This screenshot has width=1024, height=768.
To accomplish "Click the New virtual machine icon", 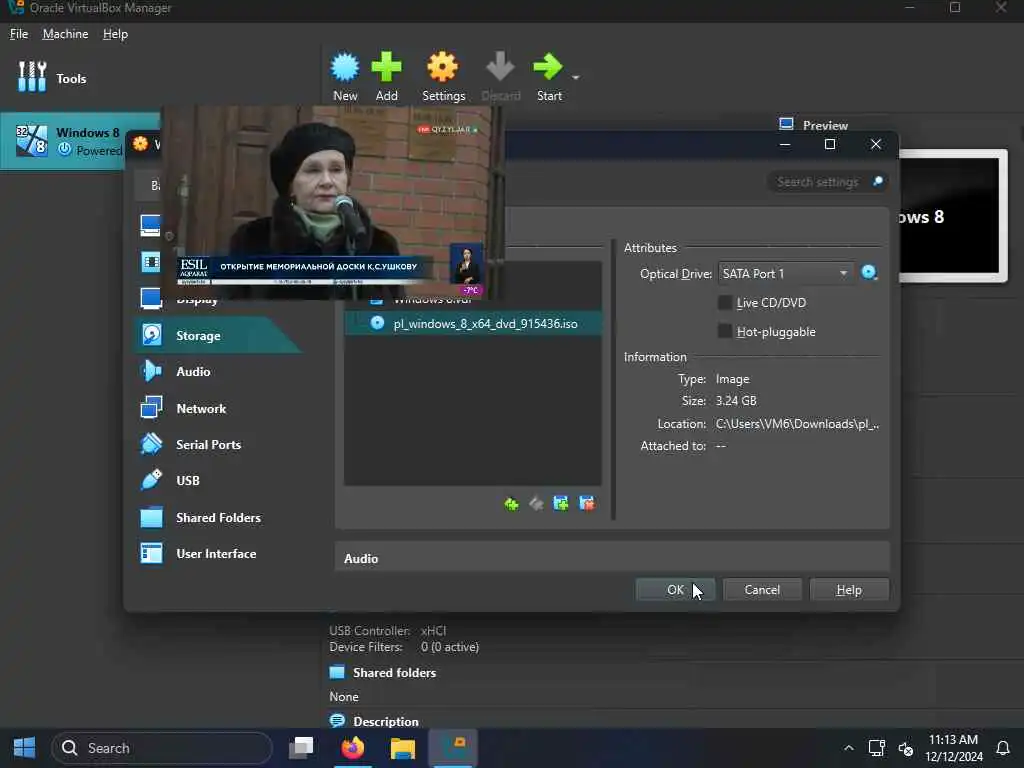I will click(x=345, y=67).
